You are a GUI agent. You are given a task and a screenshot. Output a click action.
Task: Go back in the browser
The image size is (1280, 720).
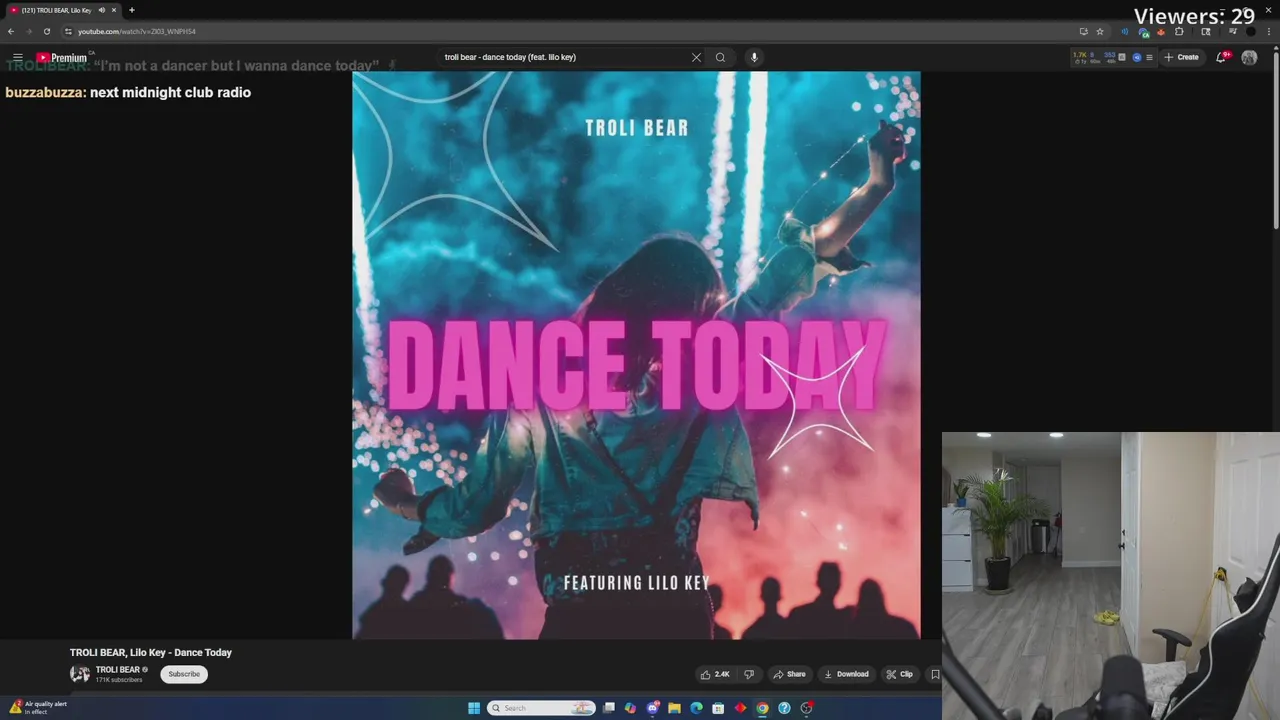click(11, 31)
